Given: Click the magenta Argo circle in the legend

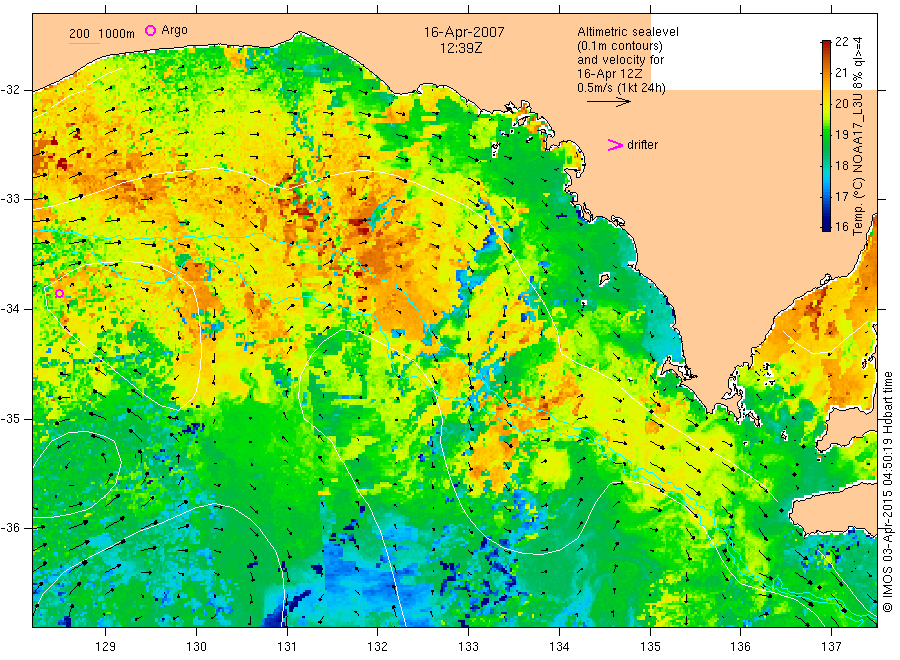Looking at the screenshot, I should (150, 30).
